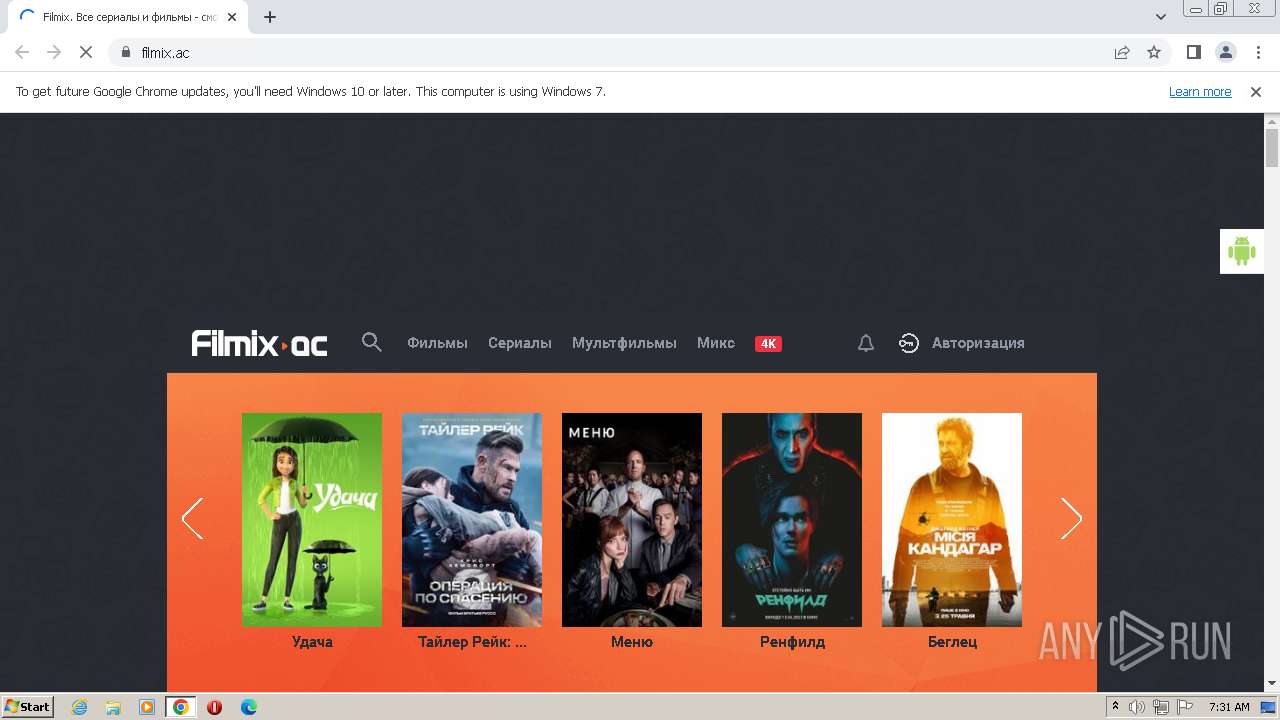Click the Меню title text
The image size is (1280, 720).
click(632, 642)
